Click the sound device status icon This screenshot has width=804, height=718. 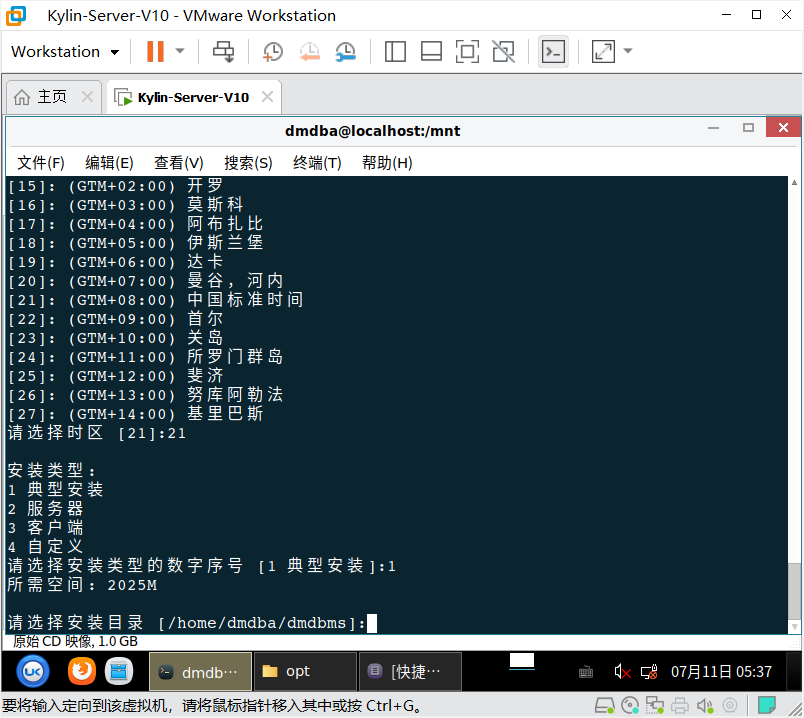(703, 704)
